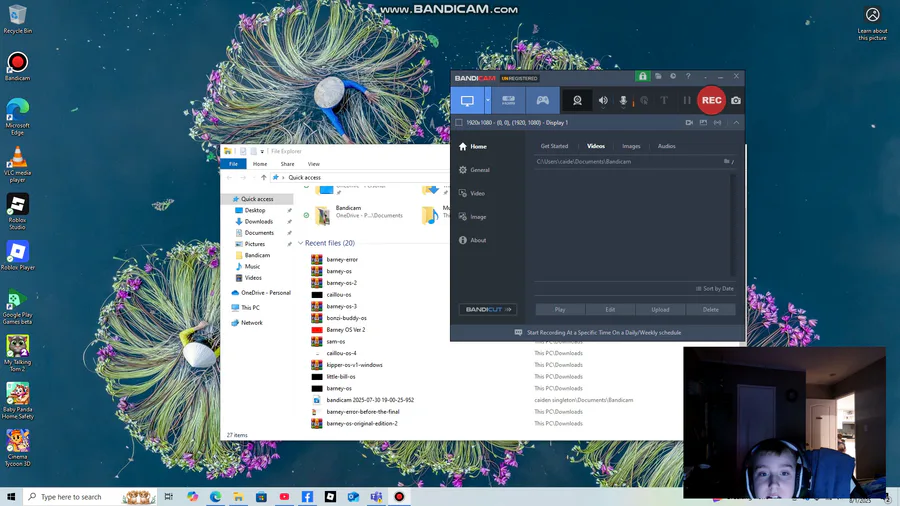
Task: Open Facebook from the taskbar
Action: pos(307,497)
